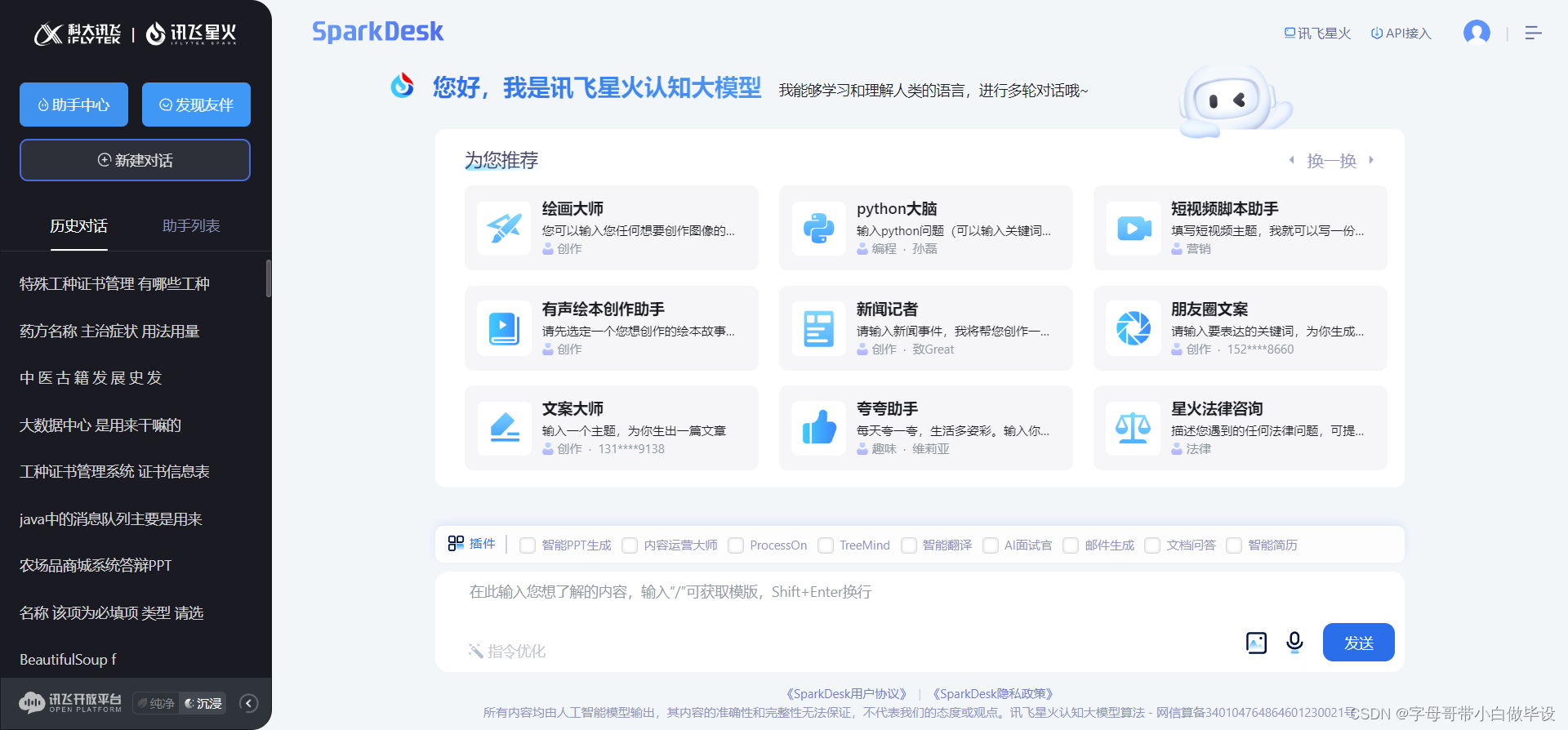Click the 讯飞星火 sidebar logo
Image resolution: width=1568 pixels, height=730 pixels.
click(191, 33)
